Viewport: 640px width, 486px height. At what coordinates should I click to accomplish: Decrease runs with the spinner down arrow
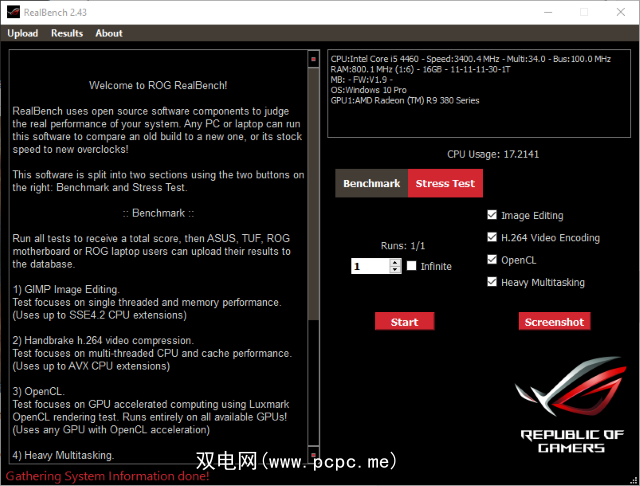coord(395,270)
